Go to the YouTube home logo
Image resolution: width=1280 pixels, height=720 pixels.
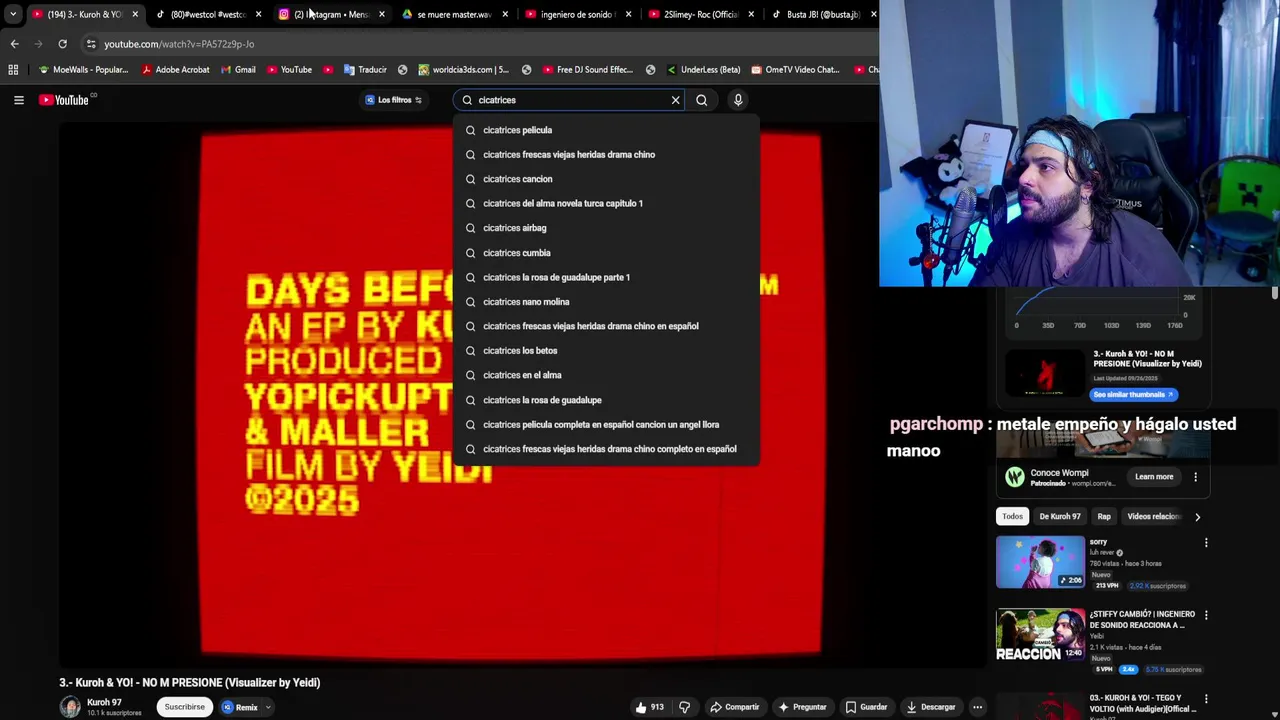(x=67, y=100)
